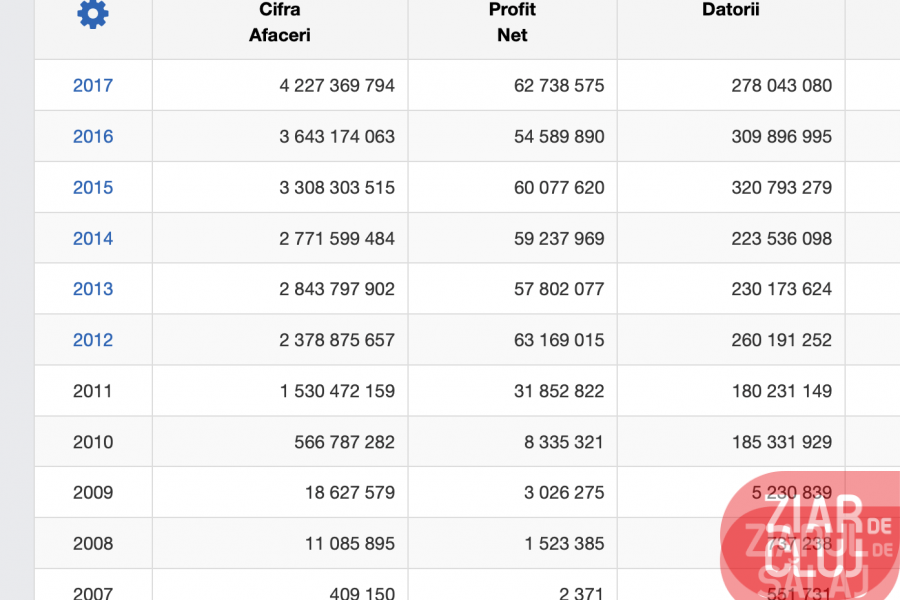The image size is (900, 600).
Task: Select the 2008 net profit 1 523 385
Action: pyautogui.click(x=564, y=544)
